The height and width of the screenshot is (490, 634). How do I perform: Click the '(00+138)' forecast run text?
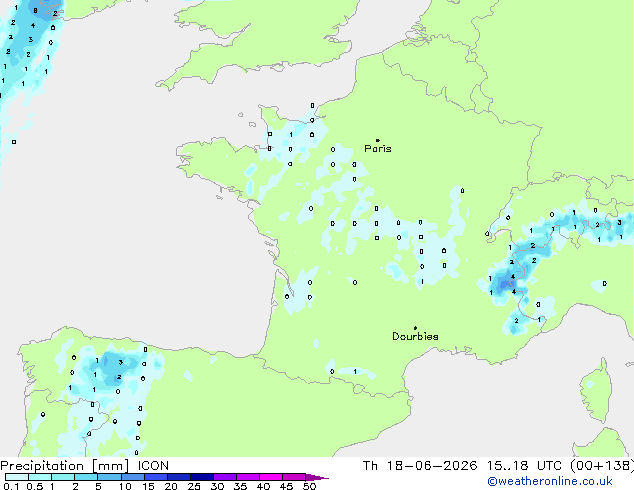tap(602, 466)
